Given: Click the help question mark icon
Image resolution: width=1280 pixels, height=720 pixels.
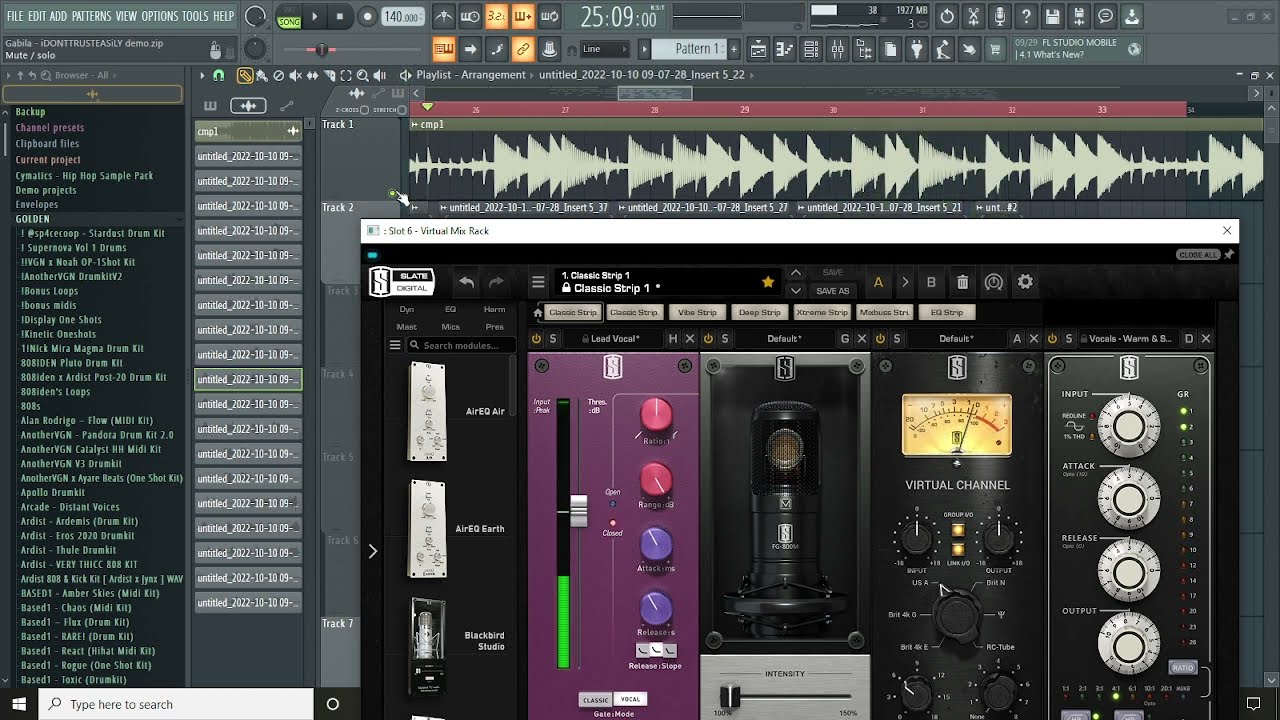Looking at the screenshot, I should pos(1026,17).
